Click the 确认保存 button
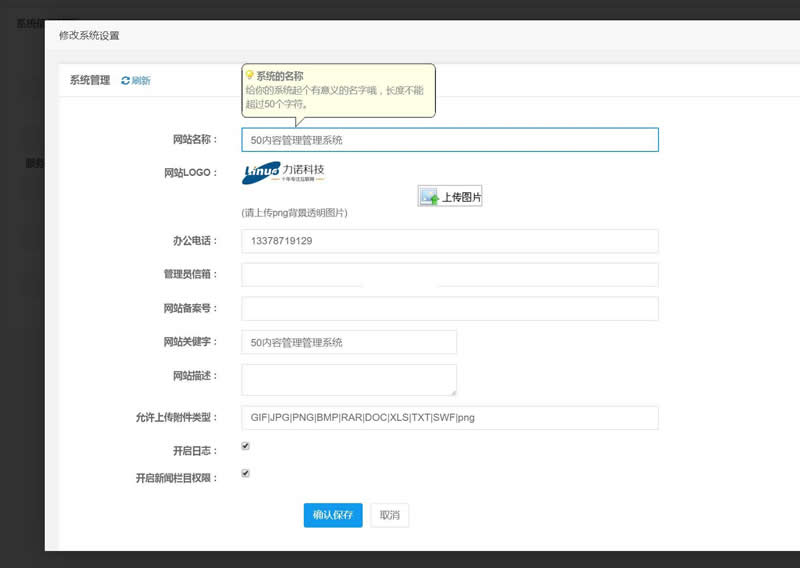The image size is (800, 568). pyautogui.click(x=333, y=515)
